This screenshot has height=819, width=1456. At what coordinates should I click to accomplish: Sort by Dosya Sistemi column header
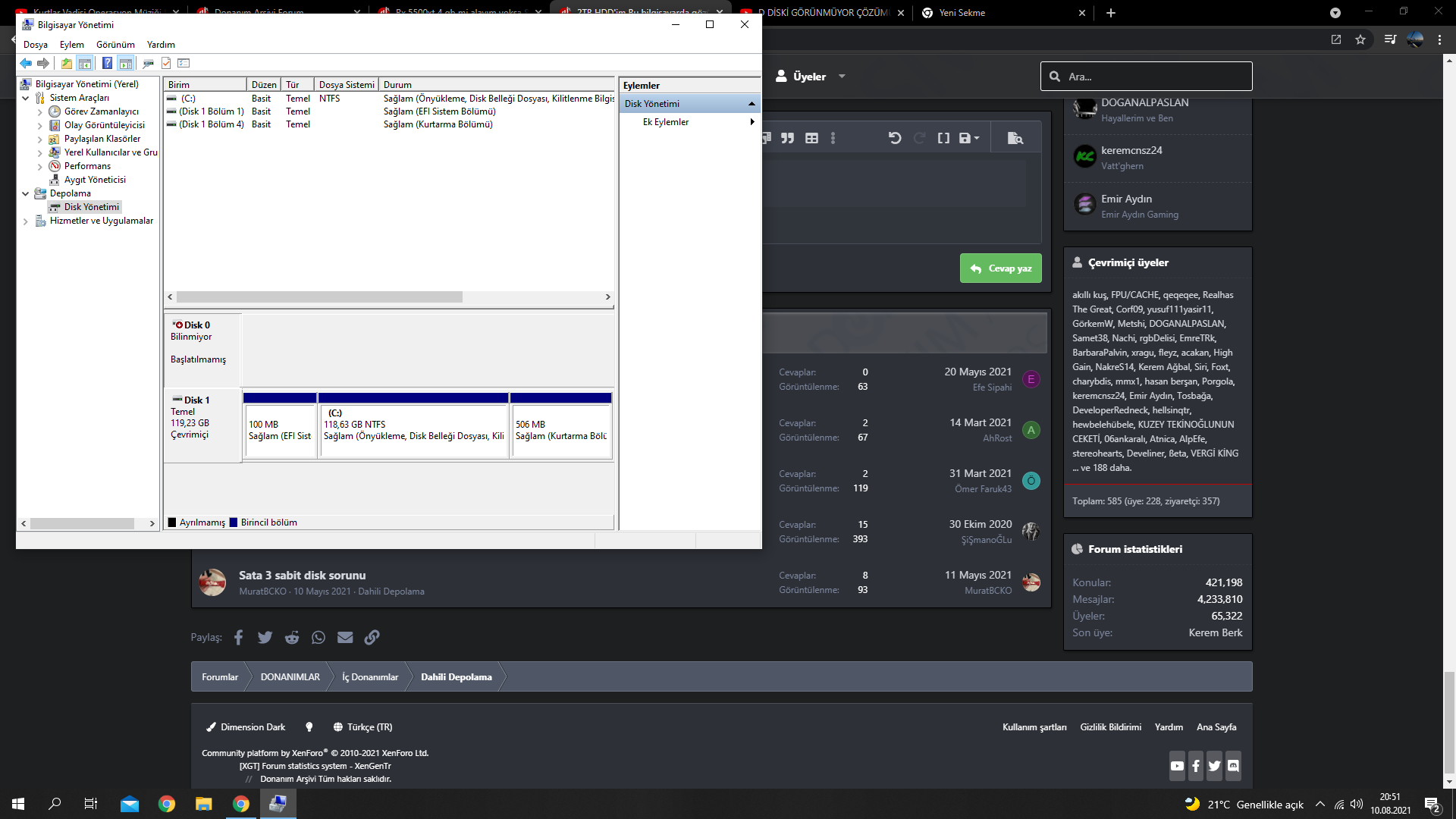pyautogui.click(x=347, y=85)
